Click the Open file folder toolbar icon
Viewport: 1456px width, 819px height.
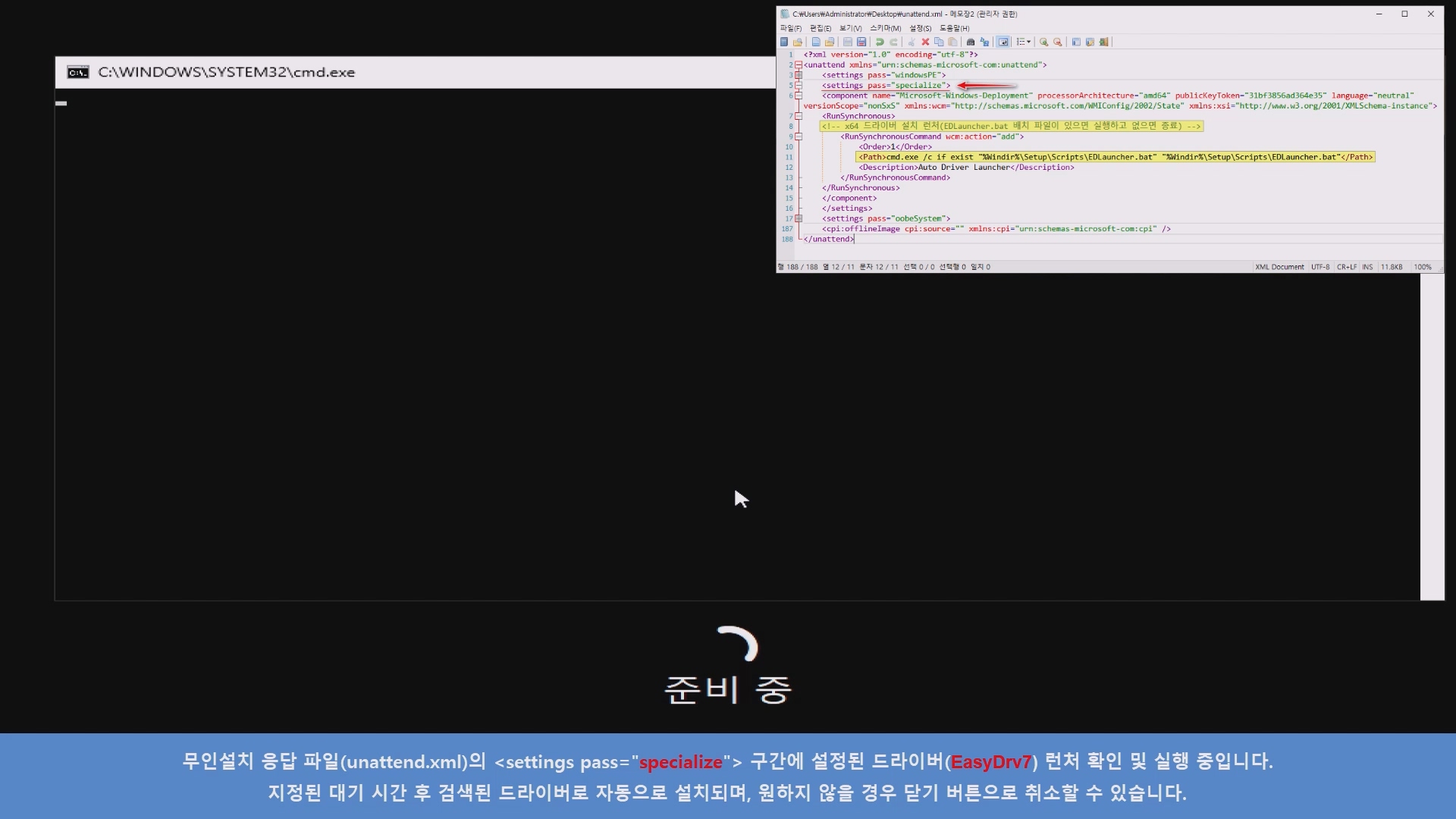(830, 42)
